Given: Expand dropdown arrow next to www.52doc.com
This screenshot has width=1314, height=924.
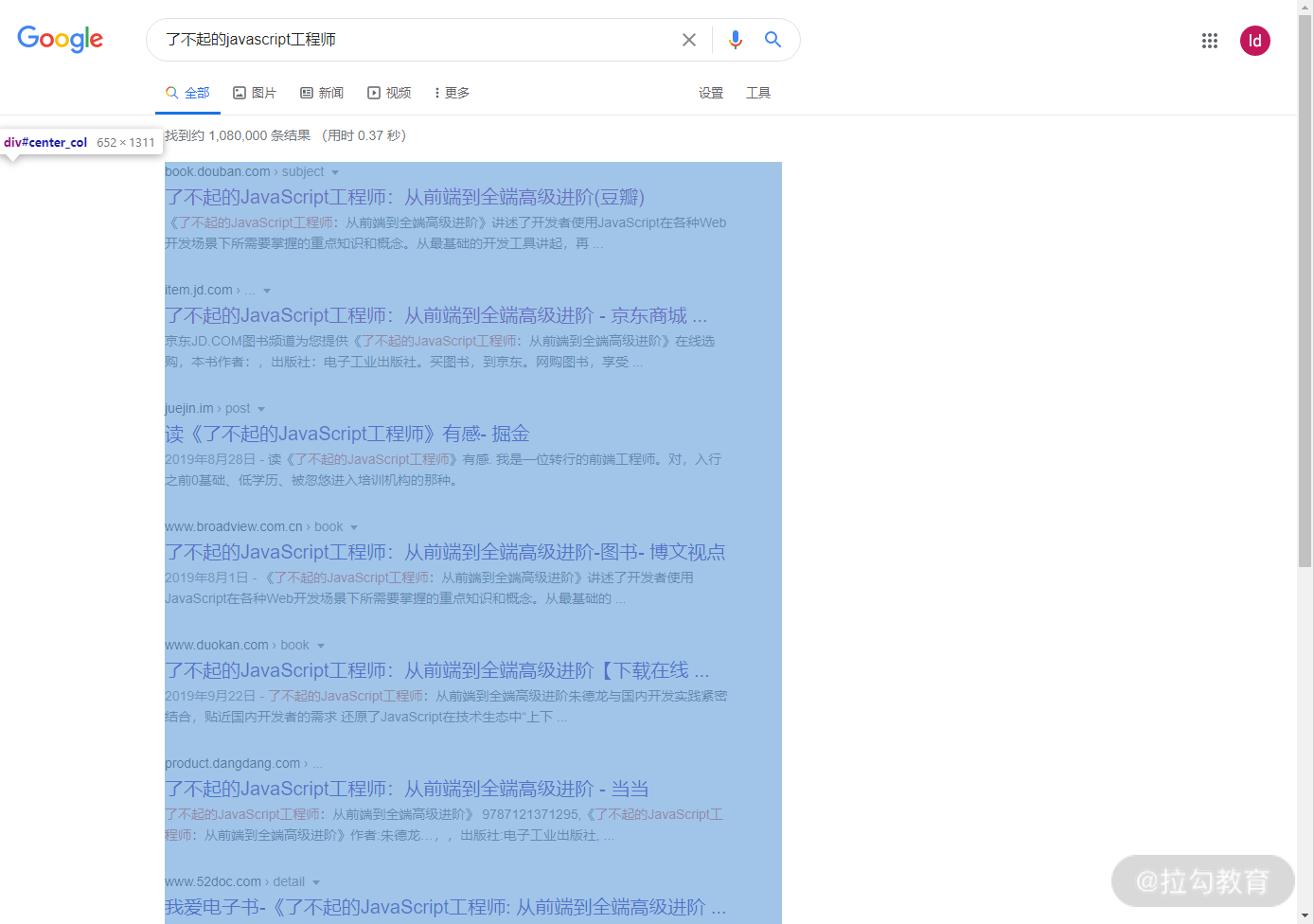Looking at the screenshot, I should [x=316, y=882].
